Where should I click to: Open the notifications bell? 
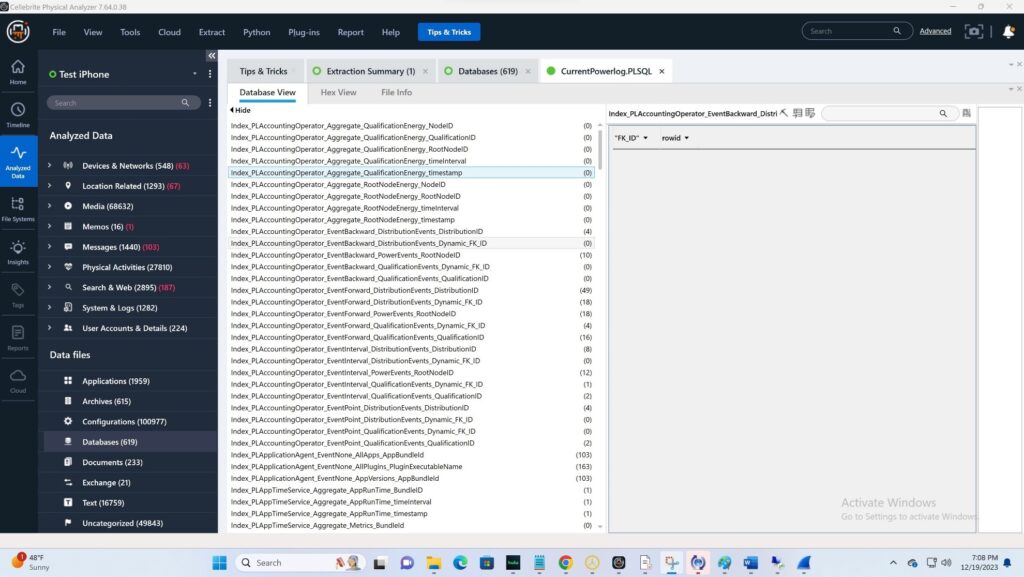(1008, 31)
